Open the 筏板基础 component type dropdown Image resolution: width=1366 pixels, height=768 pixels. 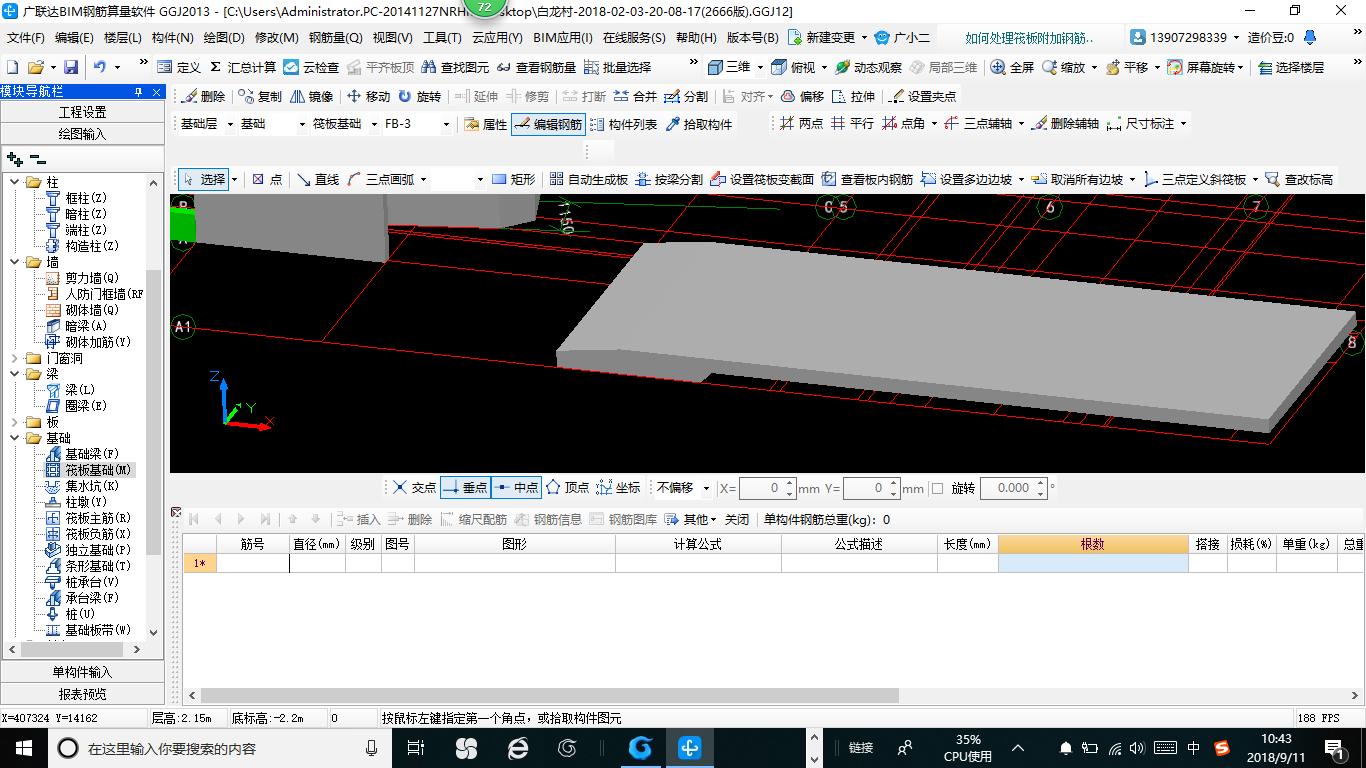(374, 124)
